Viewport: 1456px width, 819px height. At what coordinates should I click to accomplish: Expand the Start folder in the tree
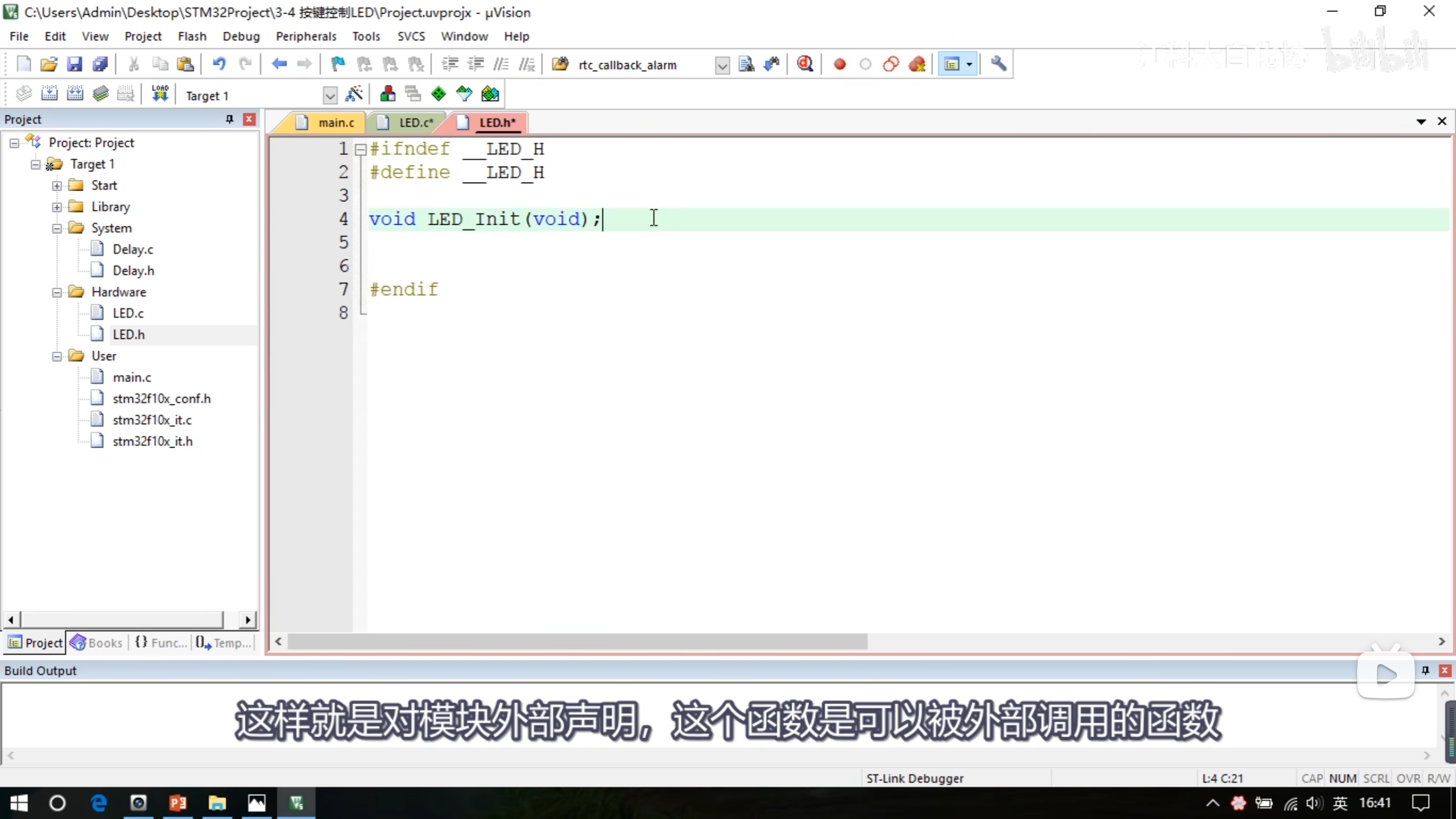coord(57,185)
